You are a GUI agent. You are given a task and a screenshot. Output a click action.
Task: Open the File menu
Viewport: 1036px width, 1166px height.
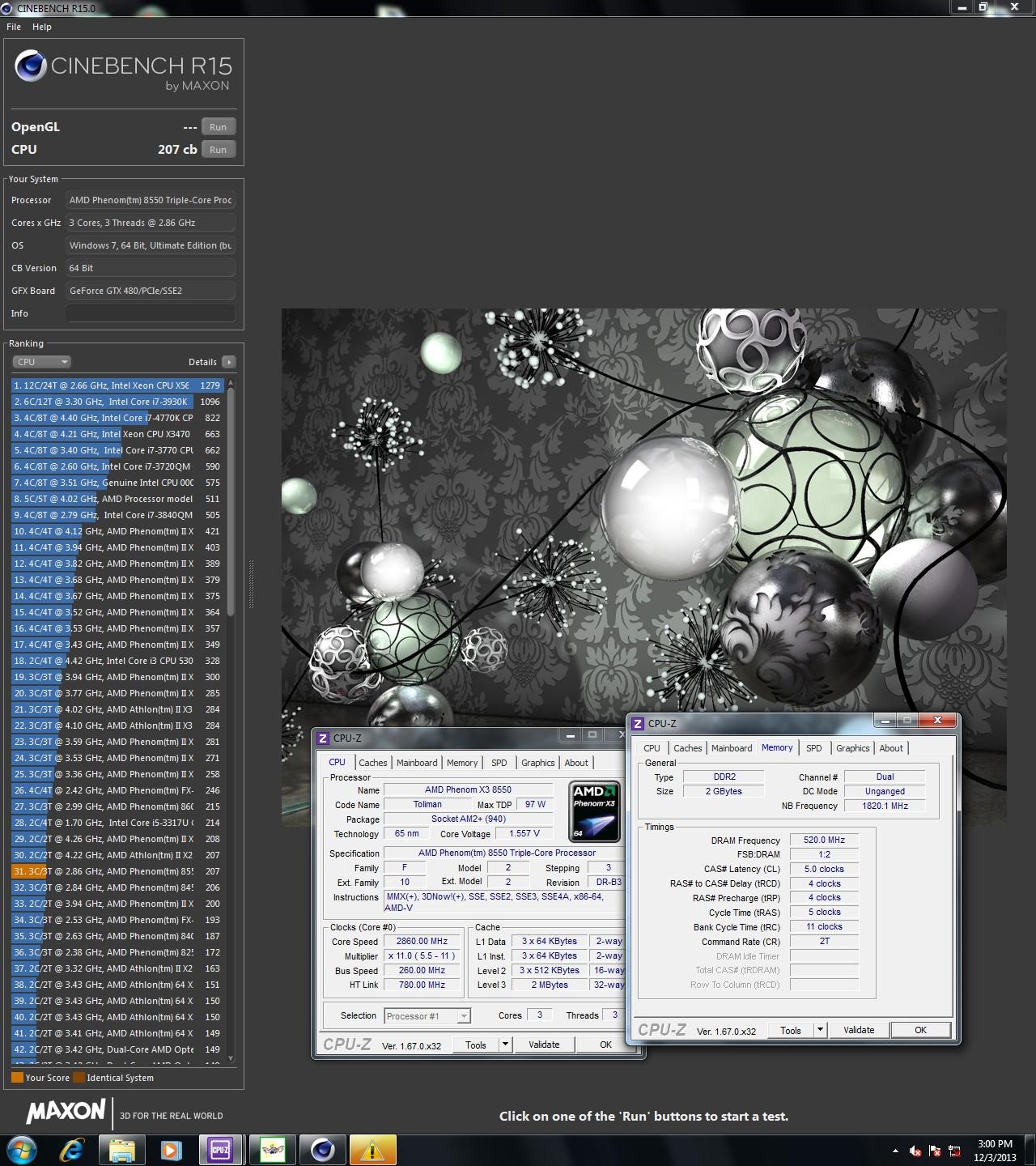[14, 27]
